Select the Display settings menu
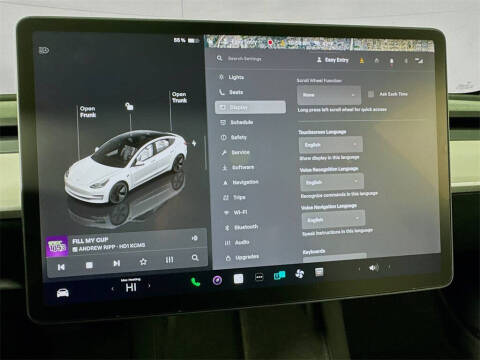480x360 pixels. coord(250,107)
